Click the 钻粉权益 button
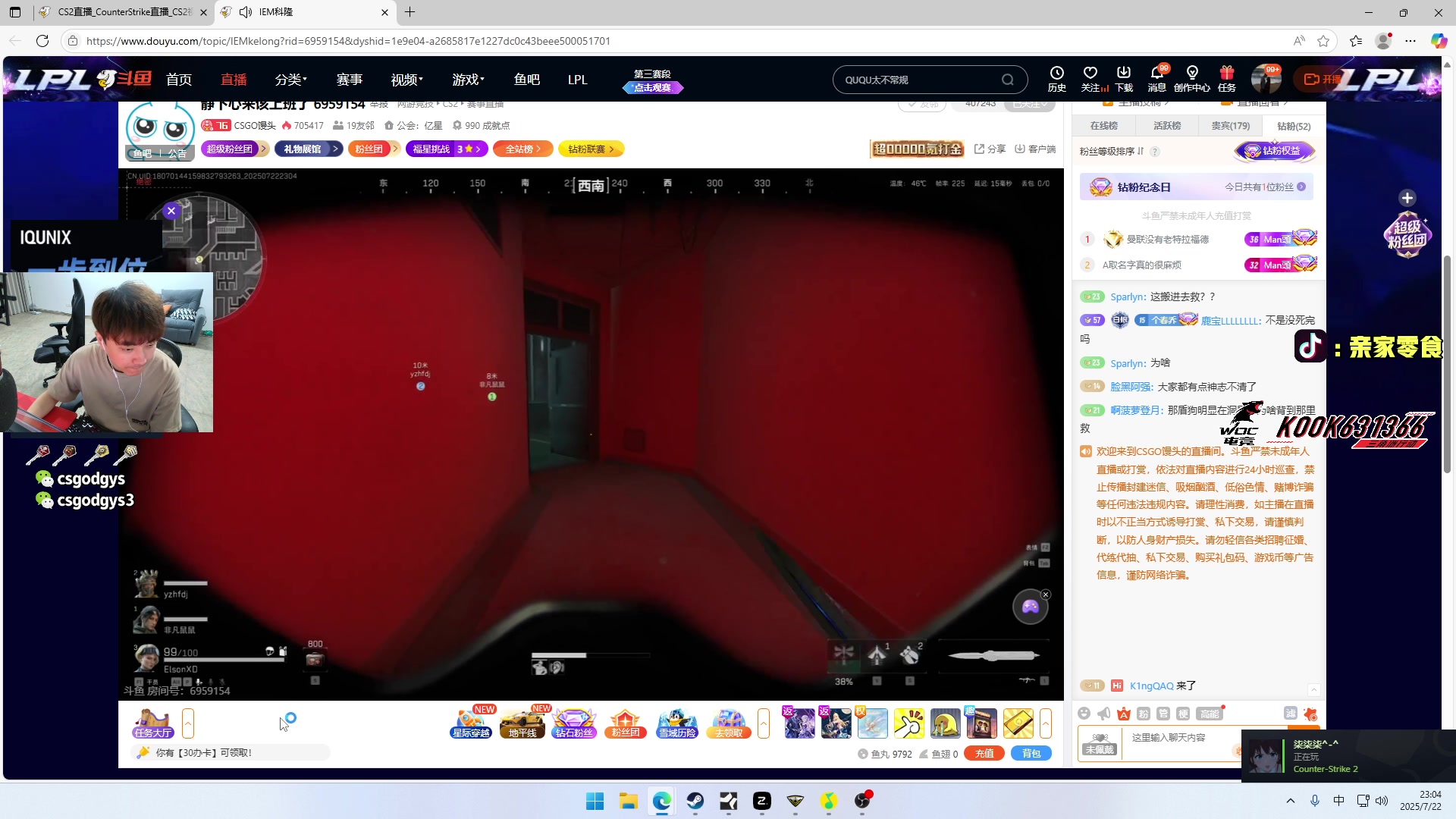Image resolution: width=1456 pixels, height=819 pixels. [1275, 151]
